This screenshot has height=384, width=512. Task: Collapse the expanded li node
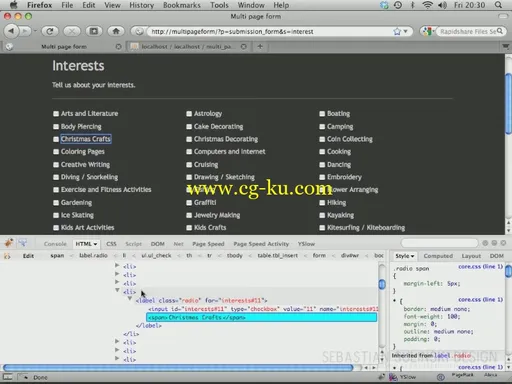click(x=117, y=290)
